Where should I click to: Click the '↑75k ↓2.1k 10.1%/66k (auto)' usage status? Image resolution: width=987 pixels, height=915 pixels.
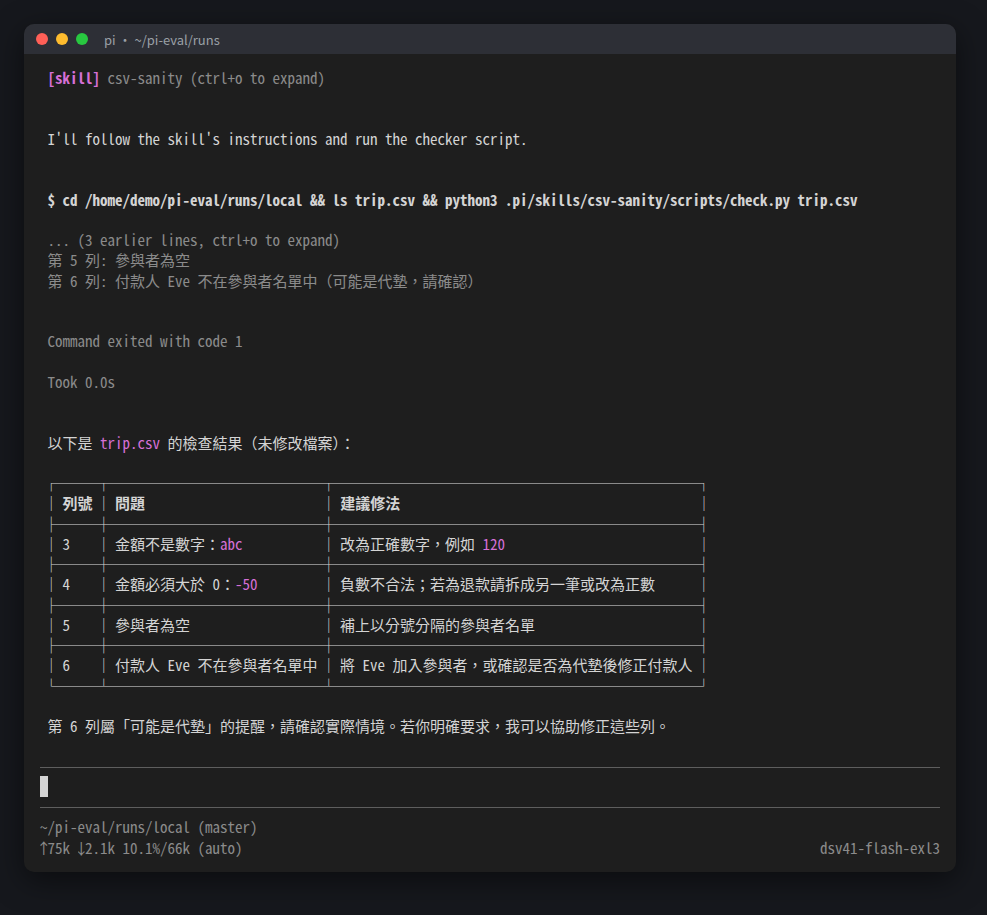pyautogui.click(x=140, y=849)
